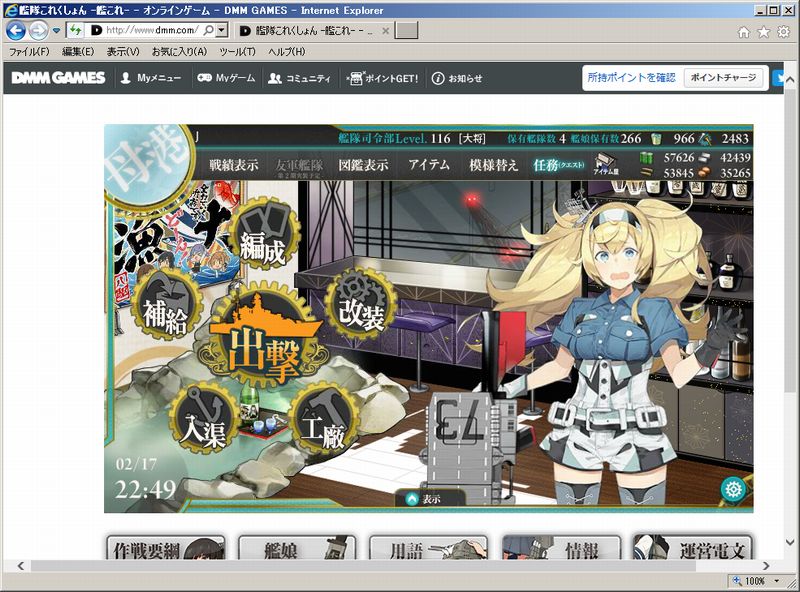The height and width of the screenshot is (592, 800).
Task: Click the browser Back arrow button
Action: [16, 31]
